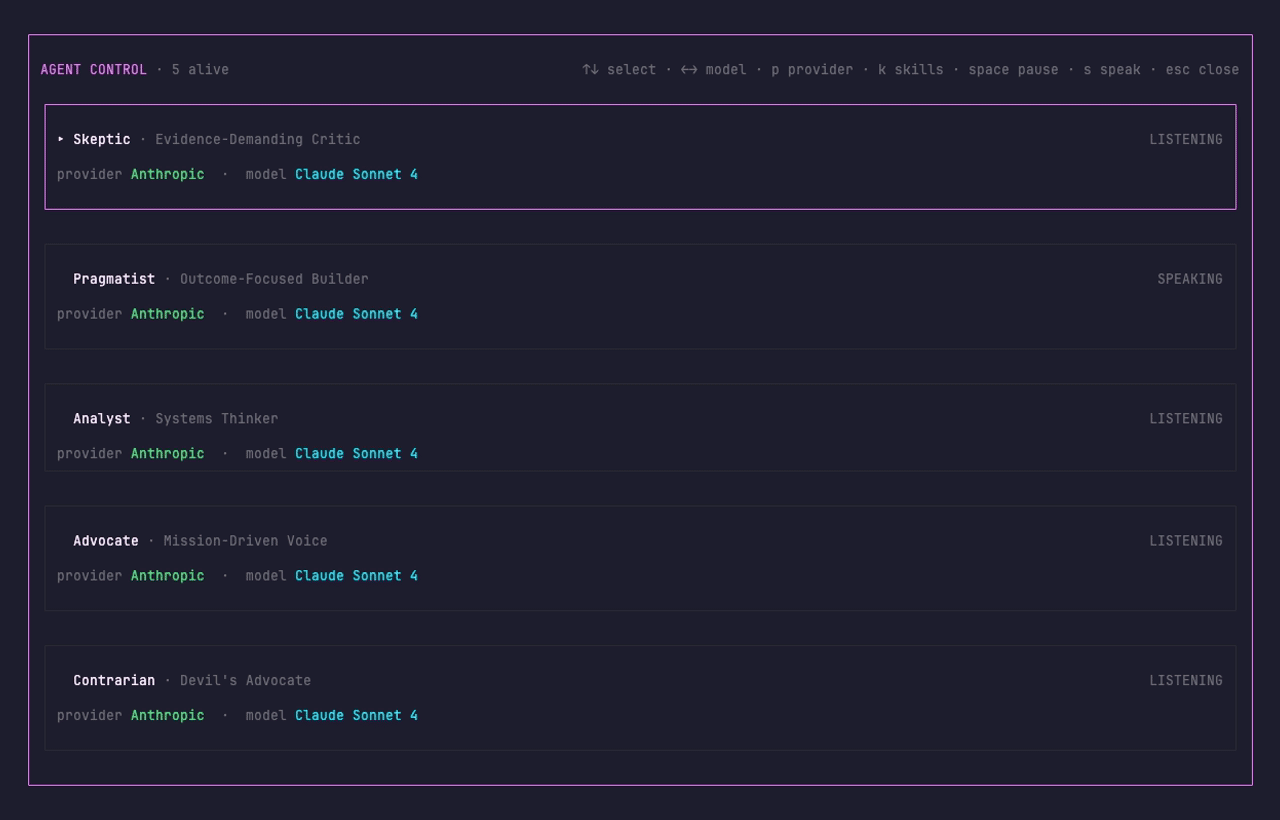1280x820 pixels.
Task: Select the Advocate agent card
Action: (640, 558)
